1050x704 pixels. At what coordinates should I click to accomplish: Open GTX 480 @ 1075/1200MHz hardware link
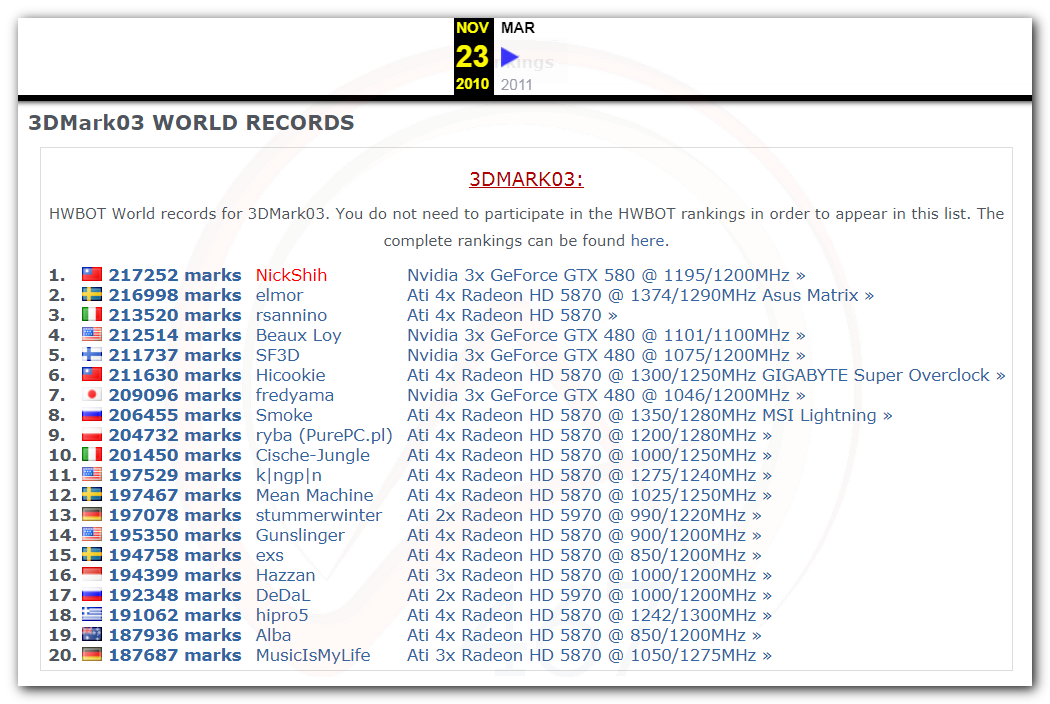[606, 356]
